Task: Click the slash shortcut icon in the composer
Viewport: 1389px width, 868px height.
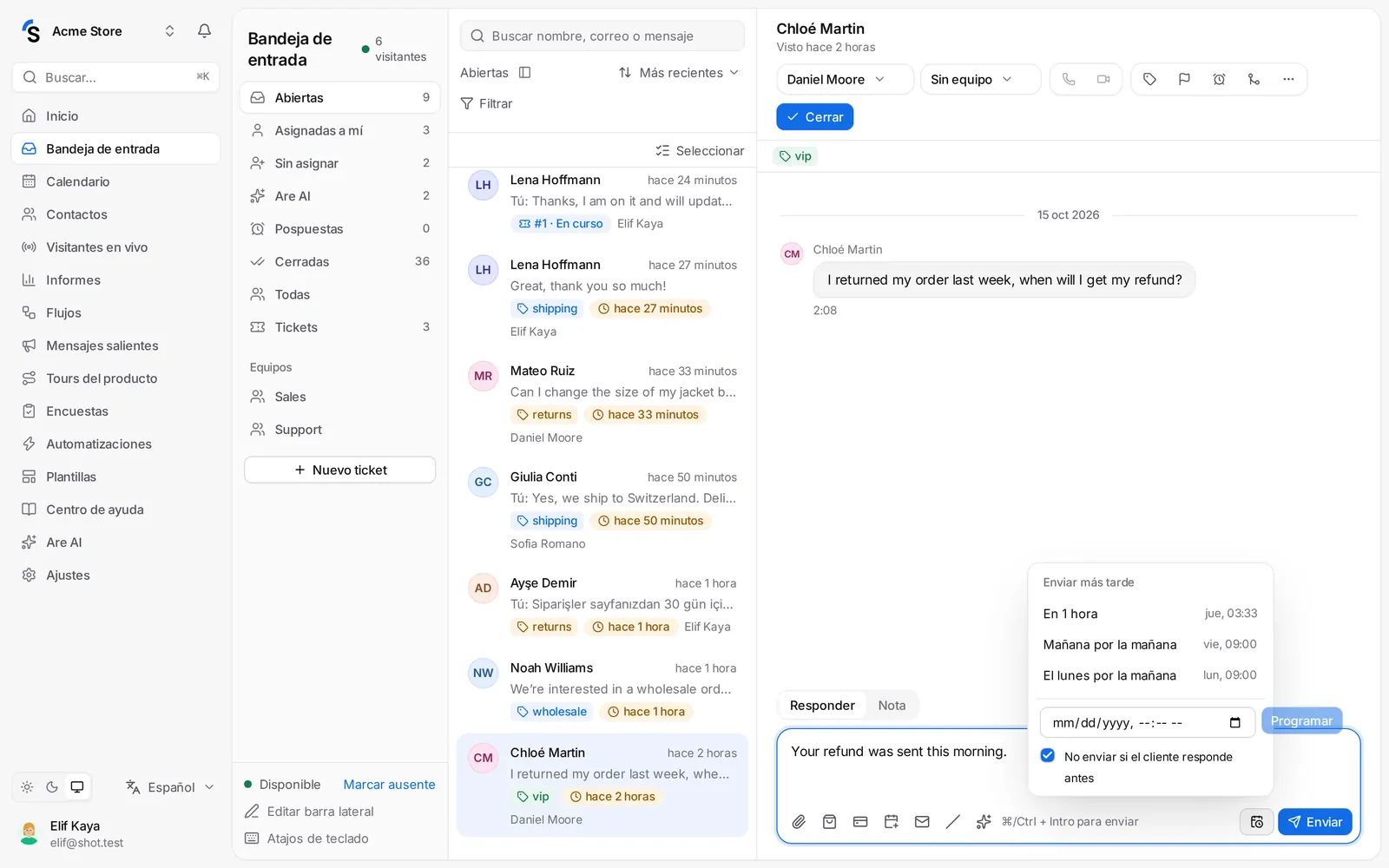Action: click(x=953, y=821)
